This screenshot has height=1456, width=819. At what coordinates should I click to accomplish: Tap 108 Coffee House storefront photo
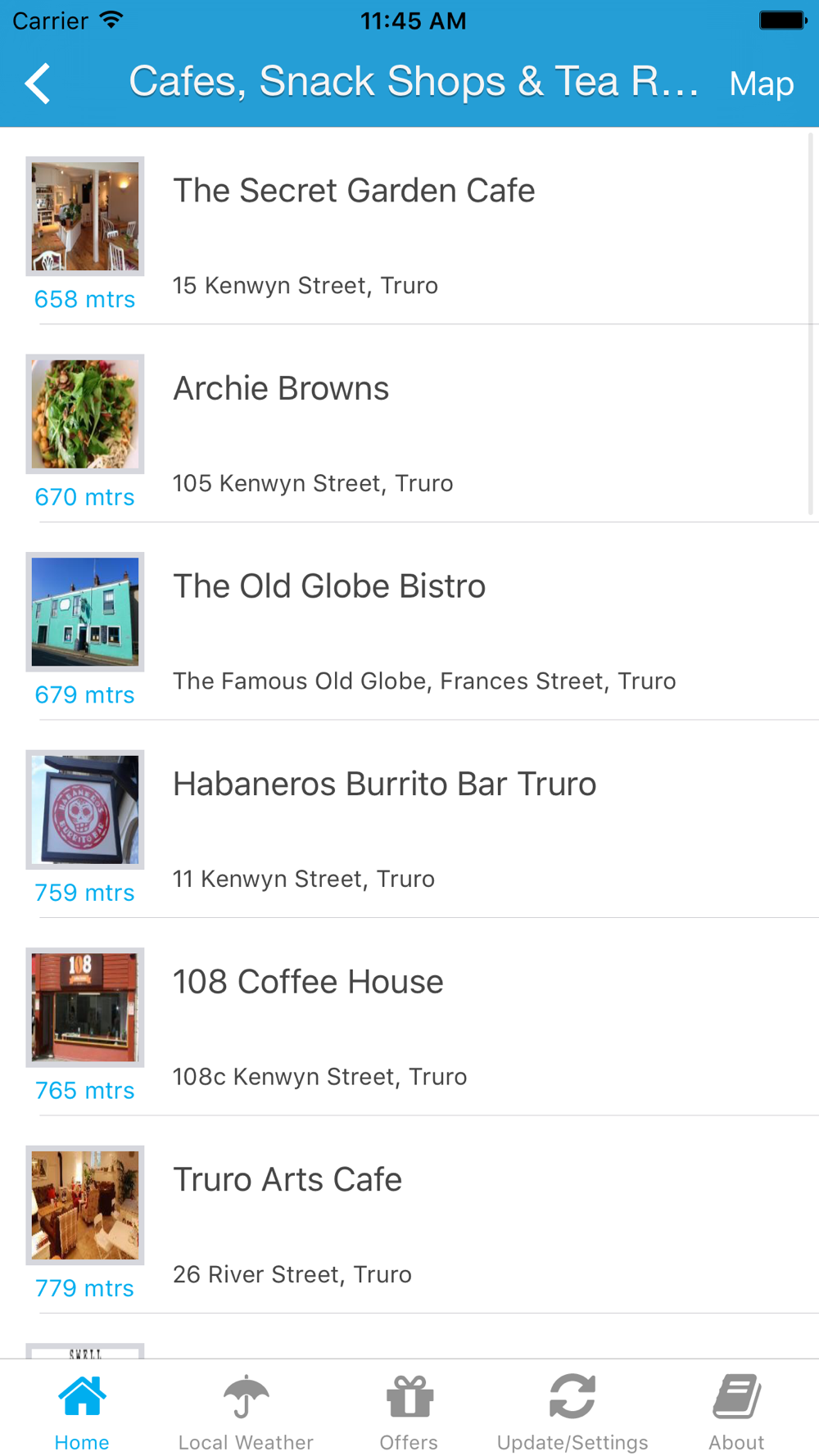(x=85, y=1007)
